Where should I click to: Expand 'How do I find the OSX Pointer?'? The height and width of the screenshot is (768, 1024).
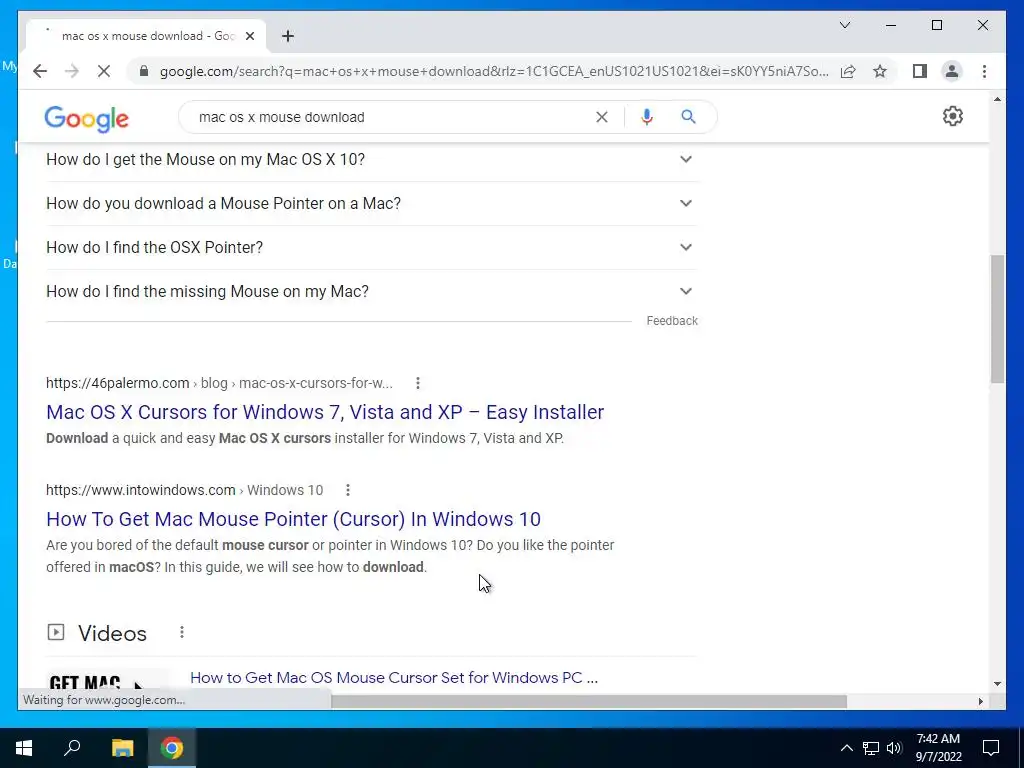pyautogui.click(x=372, y=247)
